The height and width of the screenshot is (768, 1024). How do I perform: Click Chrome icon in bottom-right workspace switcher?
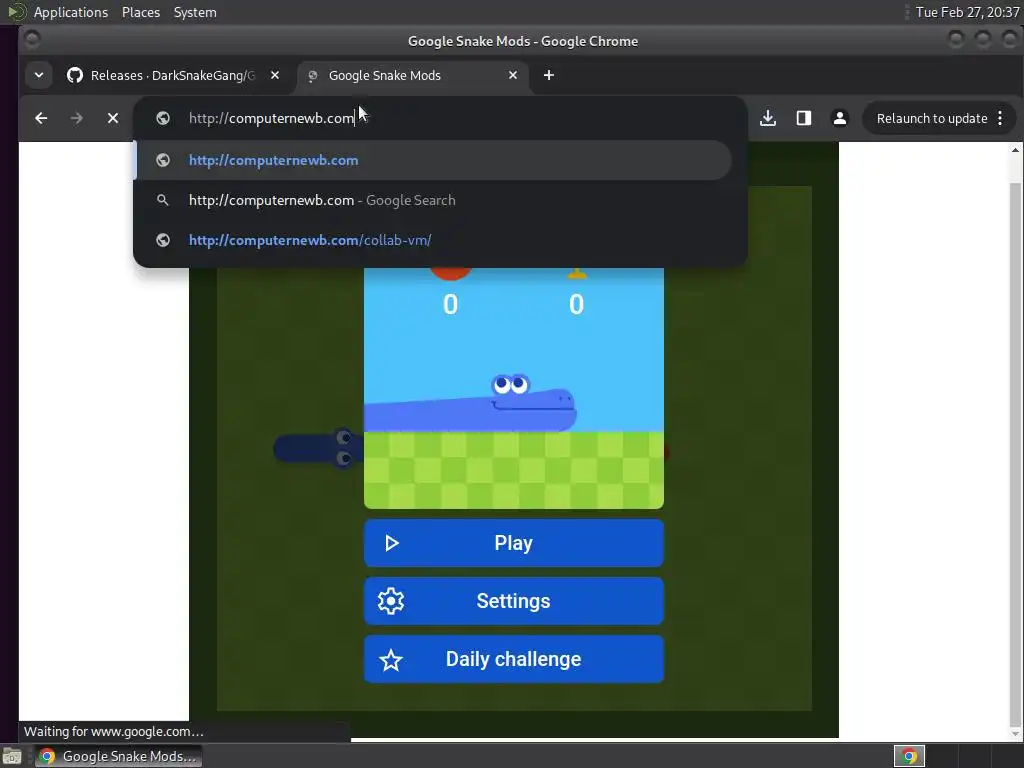pos(909,756)
